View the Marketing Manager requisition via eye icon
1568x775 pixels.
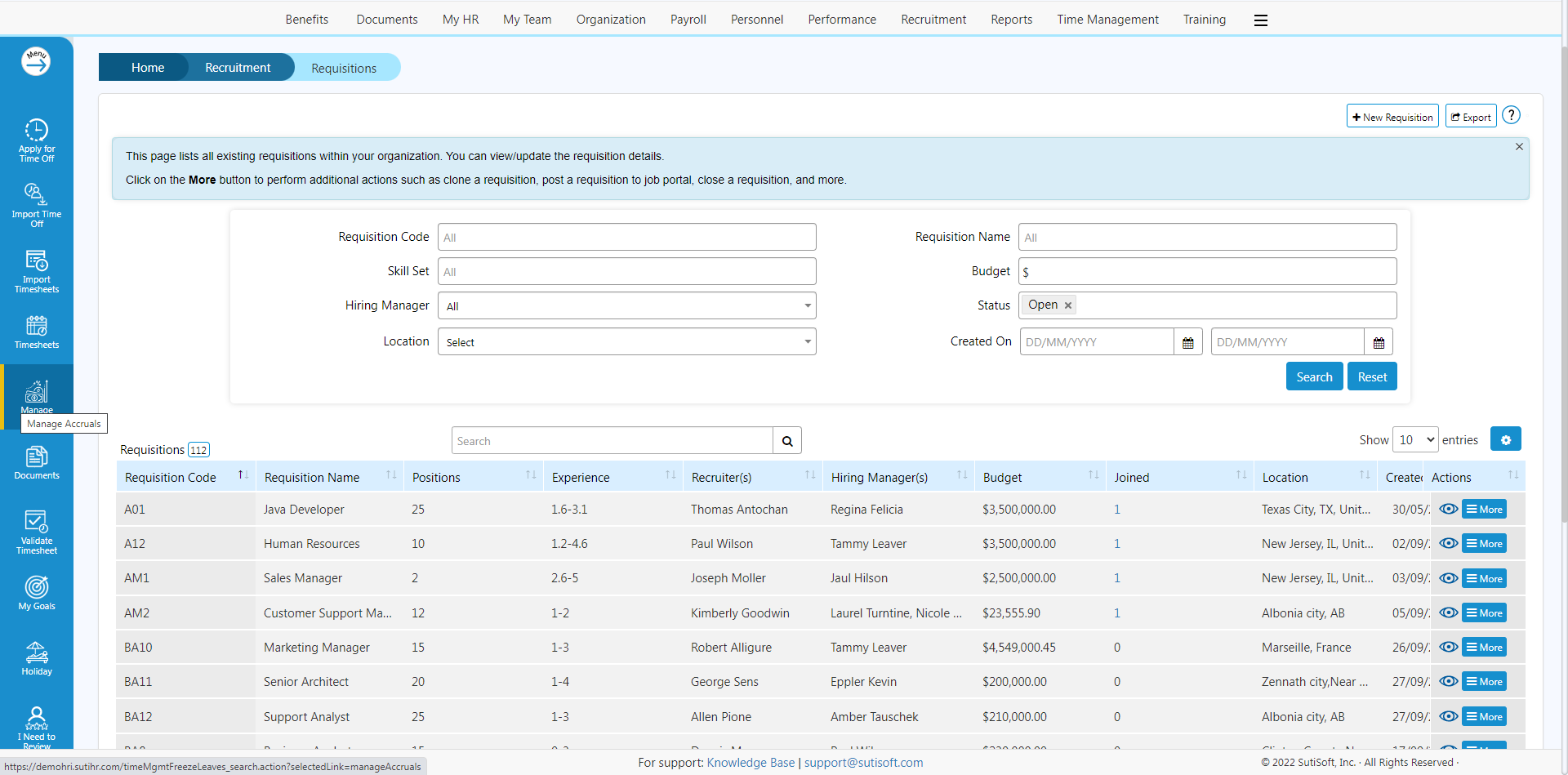click(1448, 647)
